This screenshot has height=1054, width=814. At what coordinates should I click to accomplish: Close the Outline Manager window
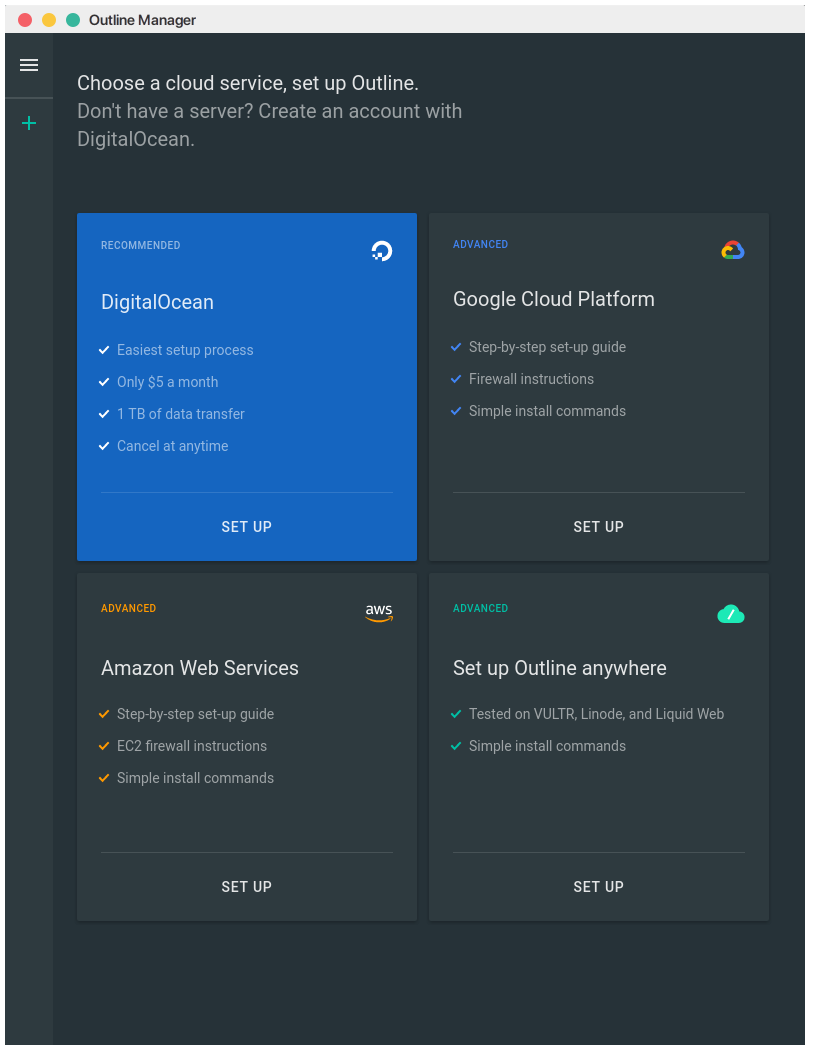(x=26, y=20)
